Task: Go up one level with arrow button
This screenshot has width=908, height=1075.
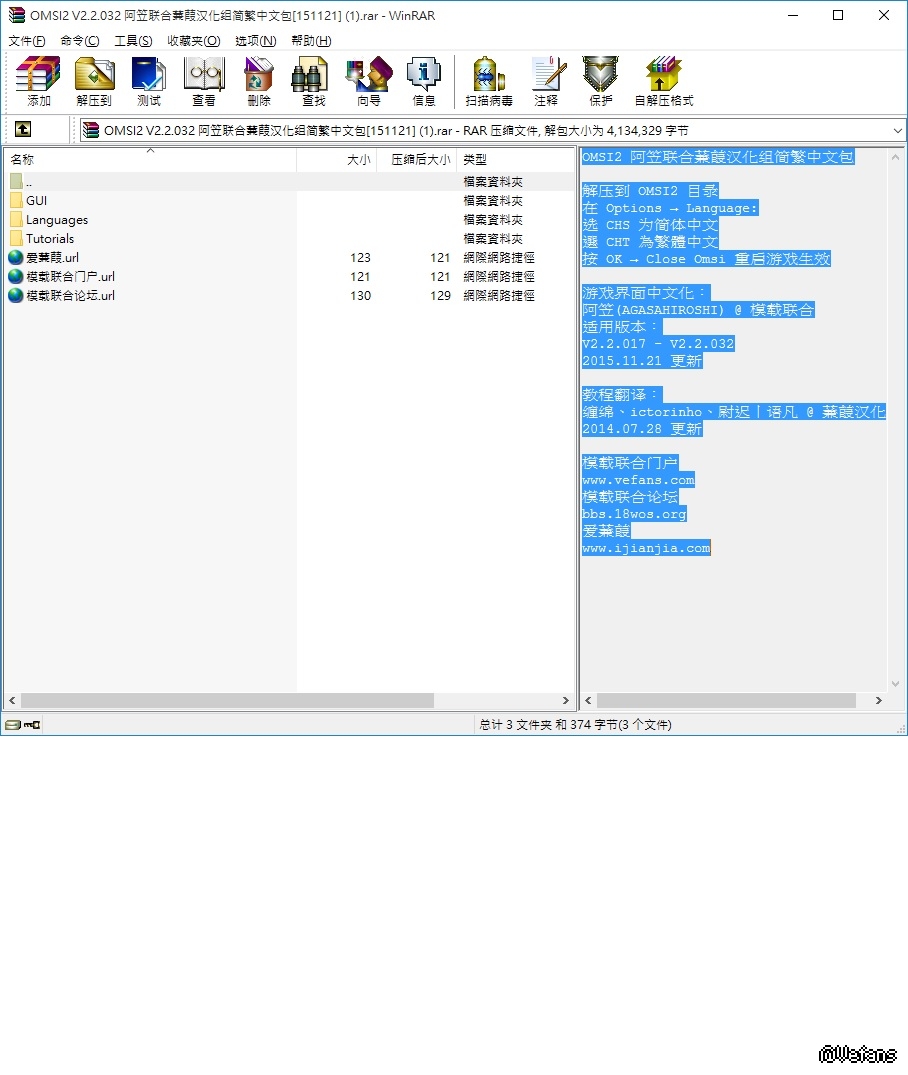Action: 23,129
